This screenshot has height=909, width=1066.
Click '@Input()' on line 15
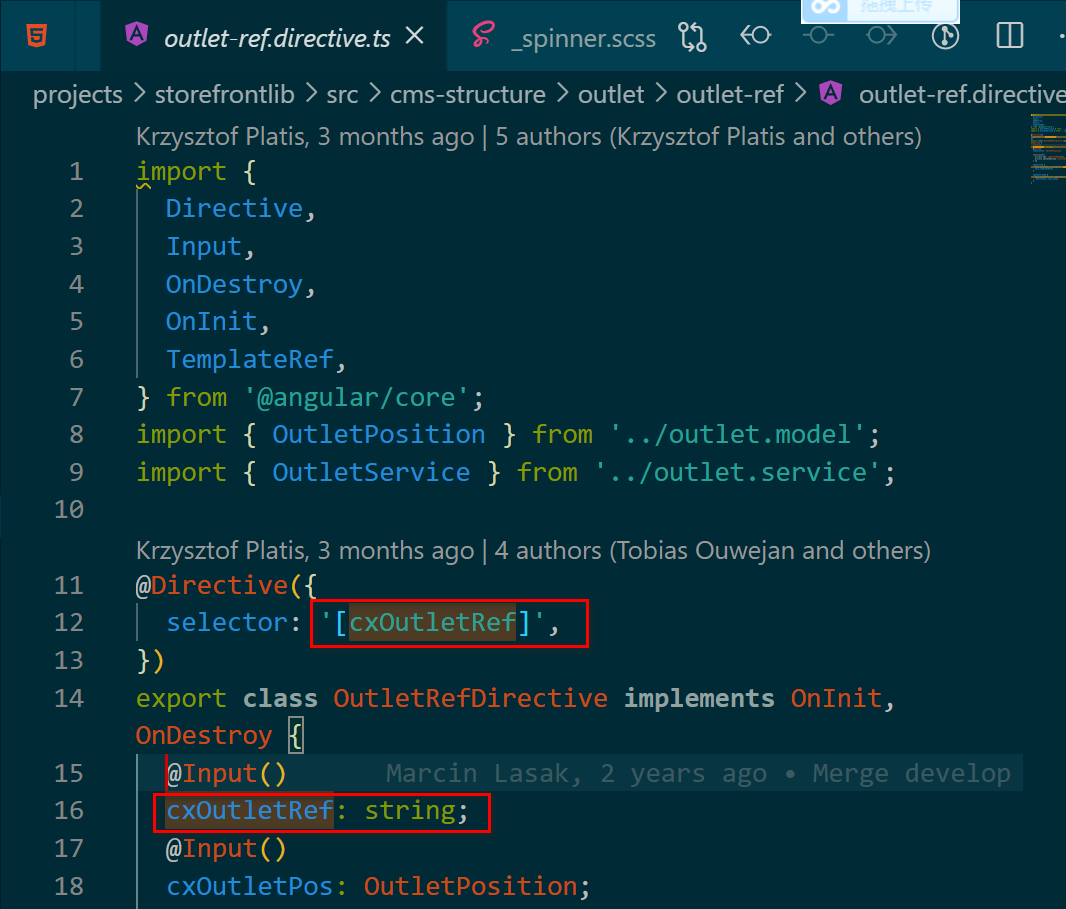tap(226, 774)
